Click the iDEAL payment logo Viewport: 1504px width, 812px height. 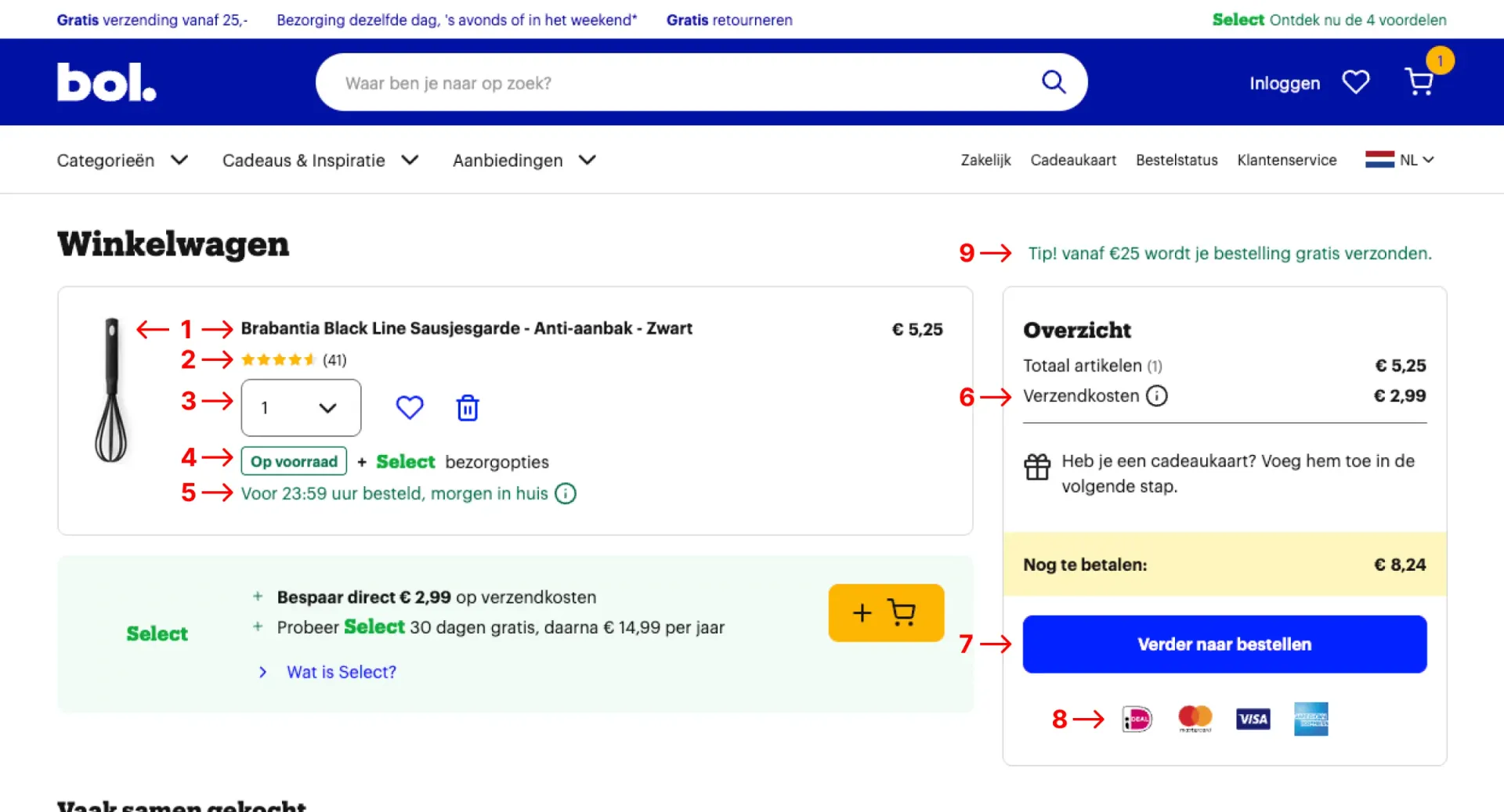tap(1137, 719)
